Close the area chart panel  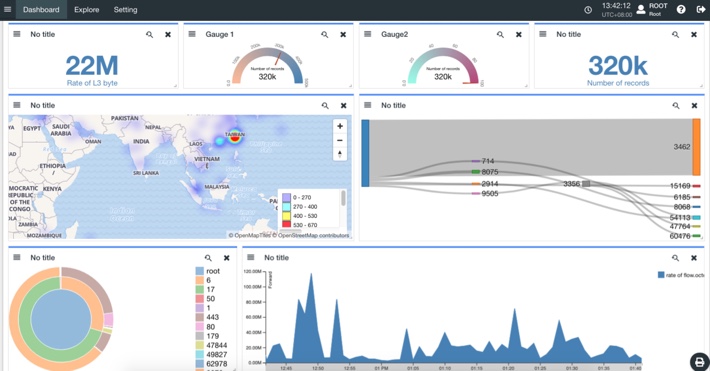click(x=694, y=258)
